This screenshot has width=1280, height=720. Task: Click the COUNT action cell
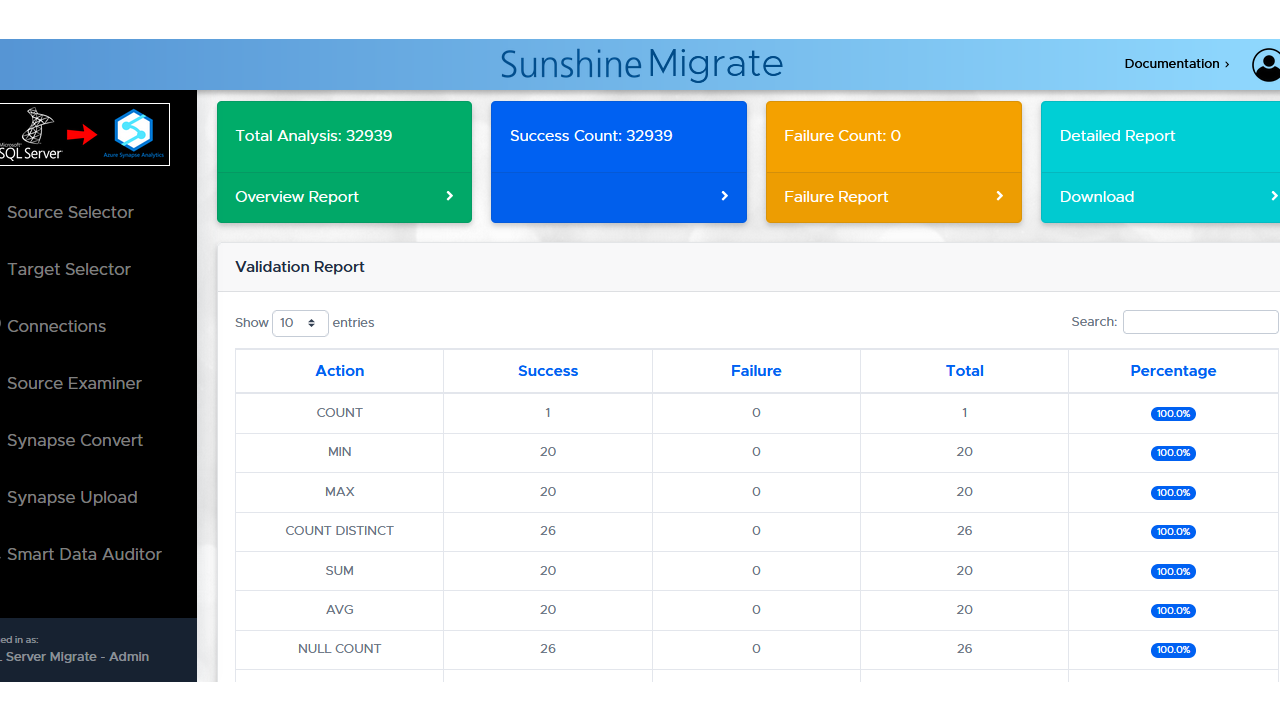[340, 413]
